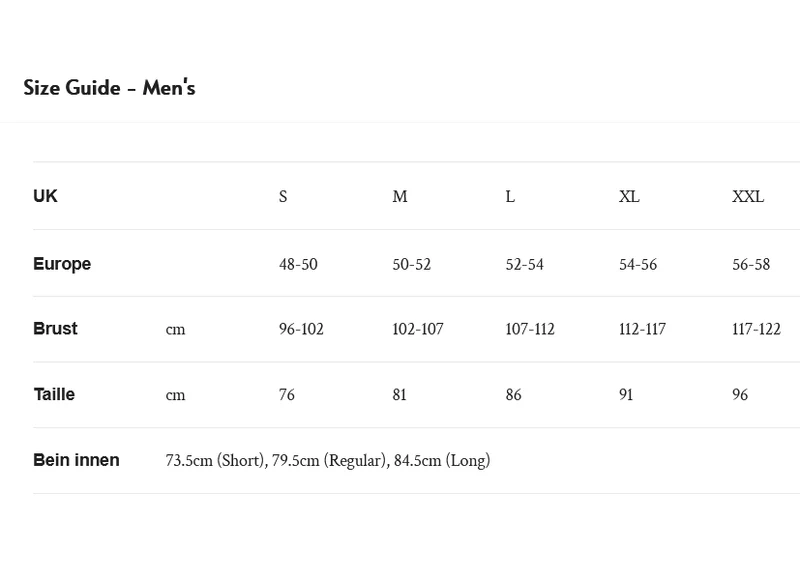The width and height of the screenshot is (800, 579).
Task: Select the Europe row label
Action: click(62, 264)
